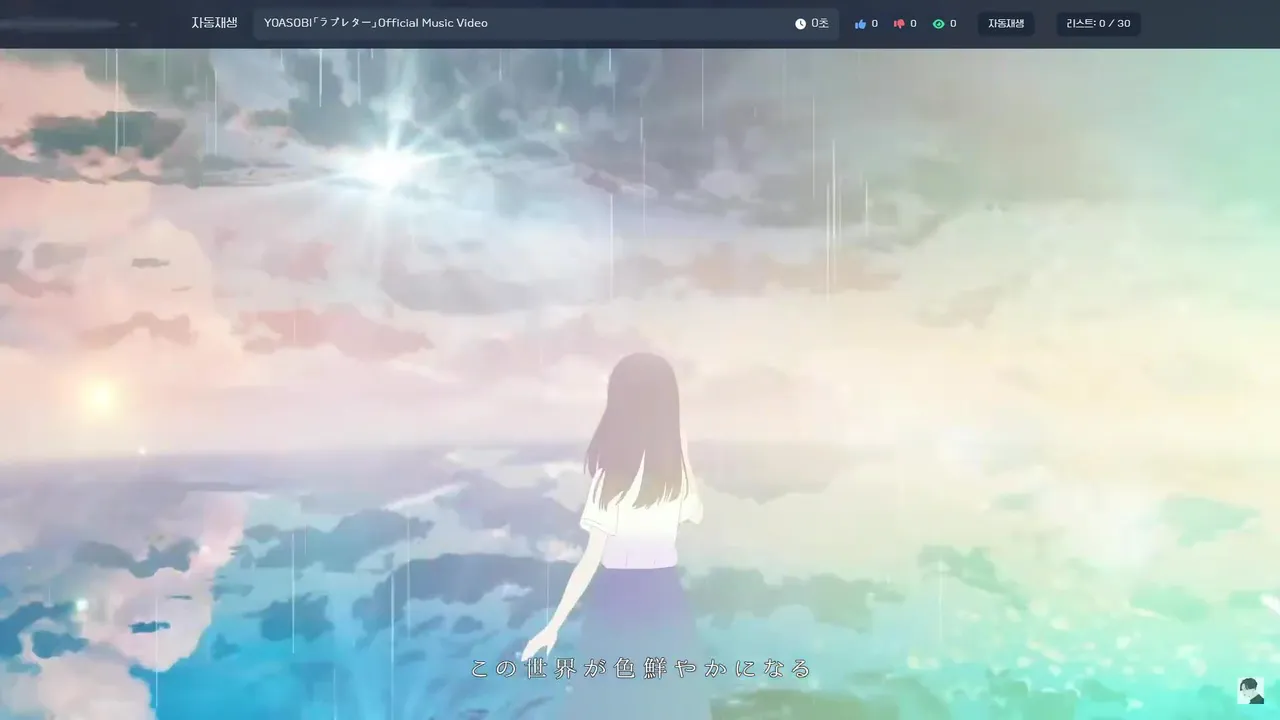
Task: Click the 자동재생 label left of the title
Action: (214, 23)
